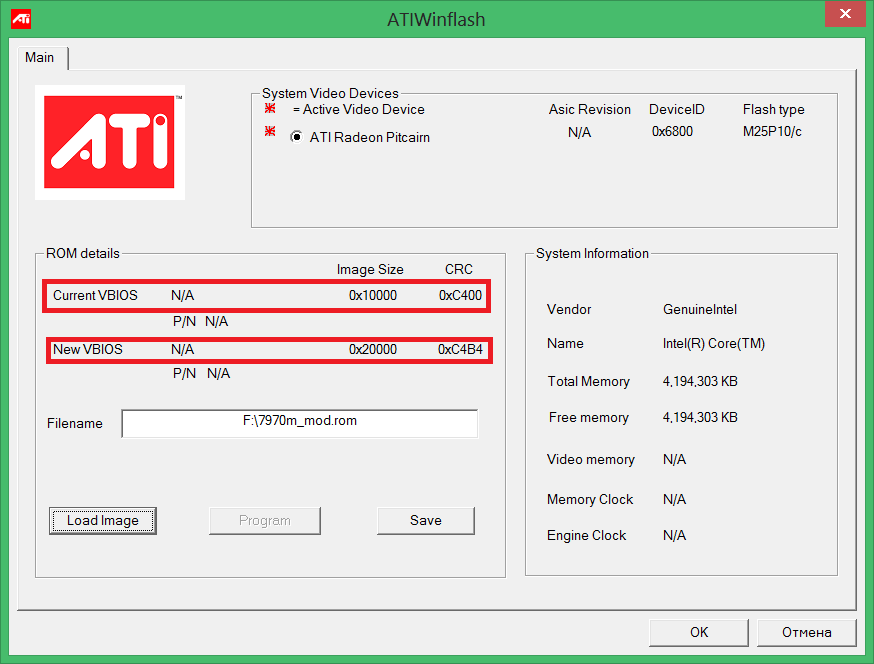Click the CRC column header
Image resolution: width=874 pixels, height=664 pixels.
(459, 269)
